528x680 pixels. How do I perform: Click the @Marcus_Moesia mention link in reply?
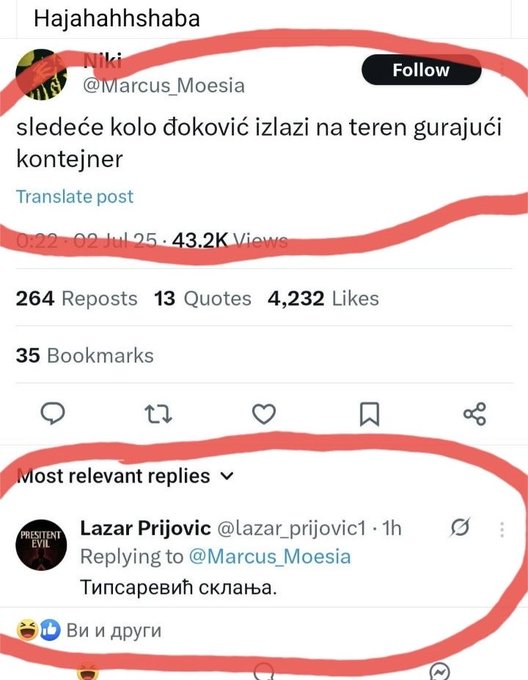coord(270,556)
